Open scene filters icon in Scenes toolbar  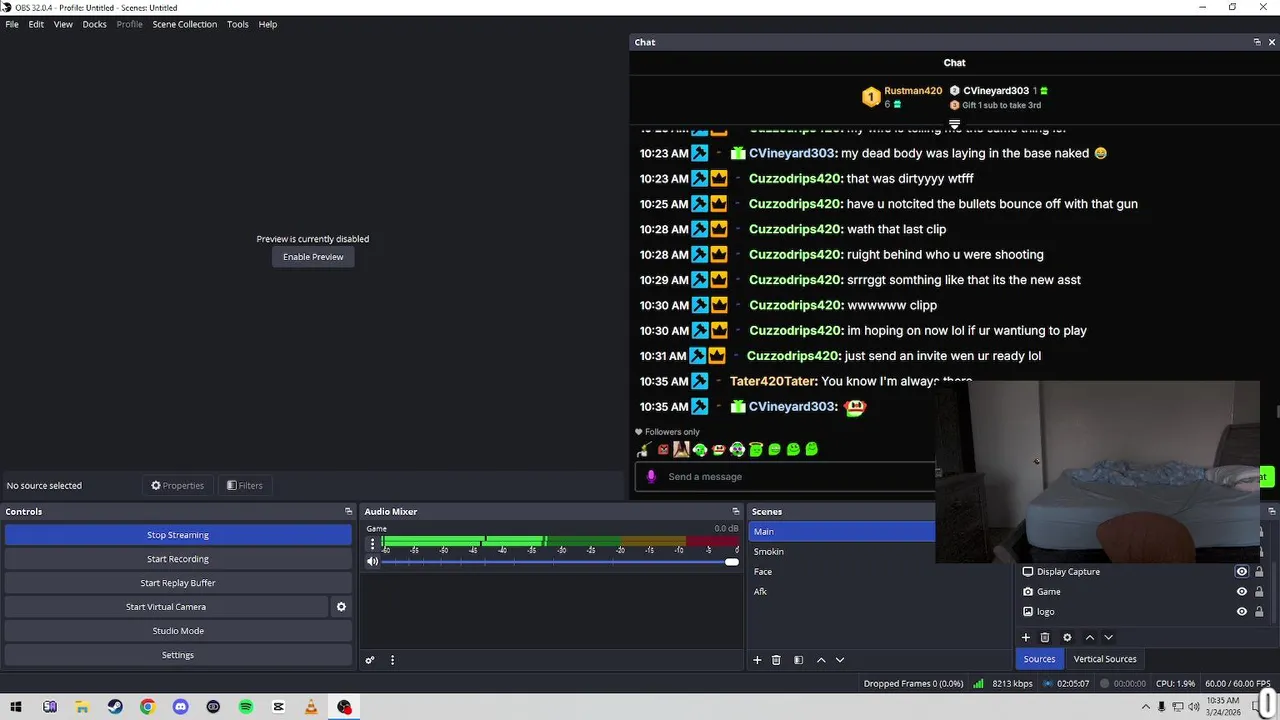(798, 660)
